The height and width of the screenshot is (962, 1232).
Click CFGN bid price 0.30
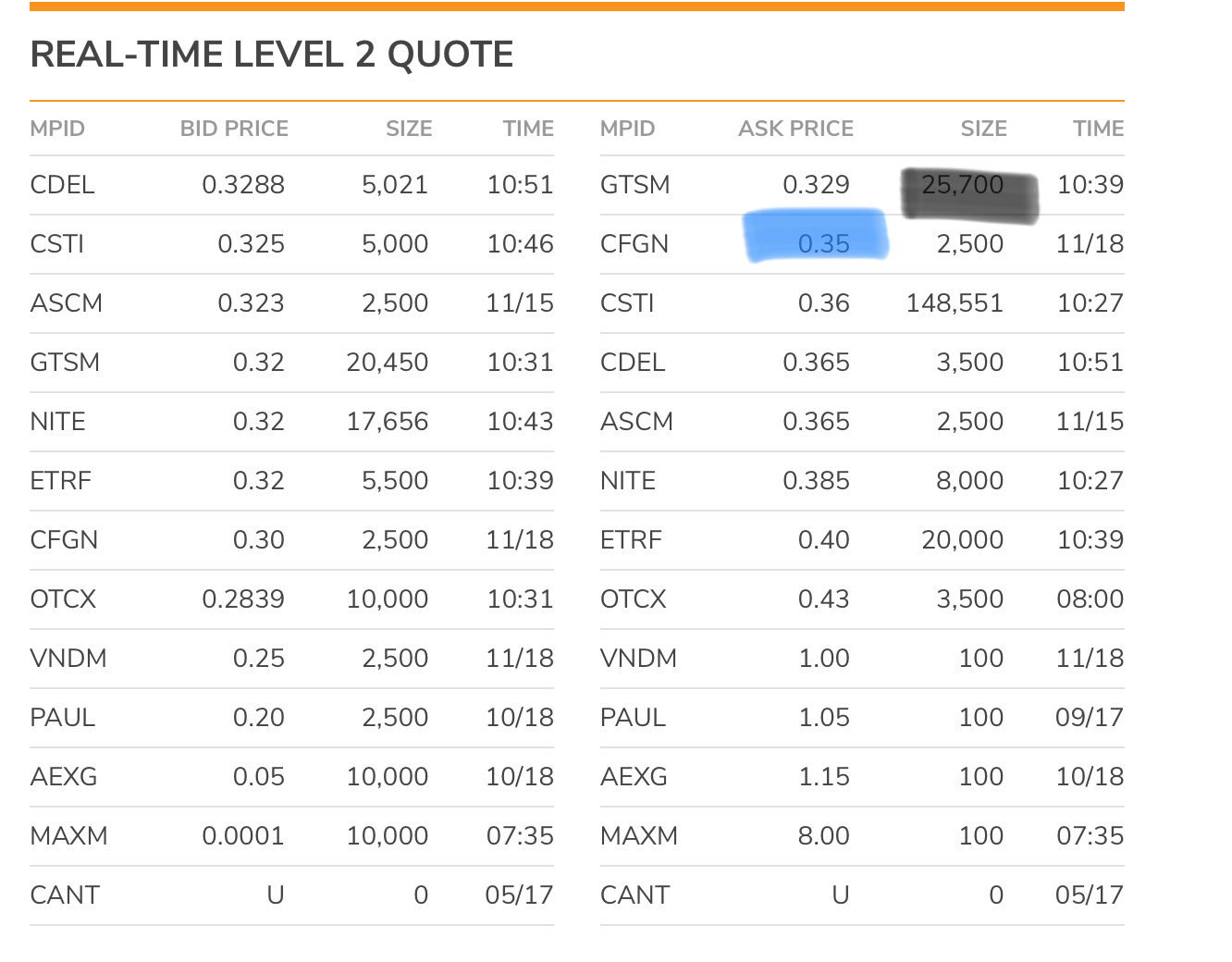click(258, 540)
